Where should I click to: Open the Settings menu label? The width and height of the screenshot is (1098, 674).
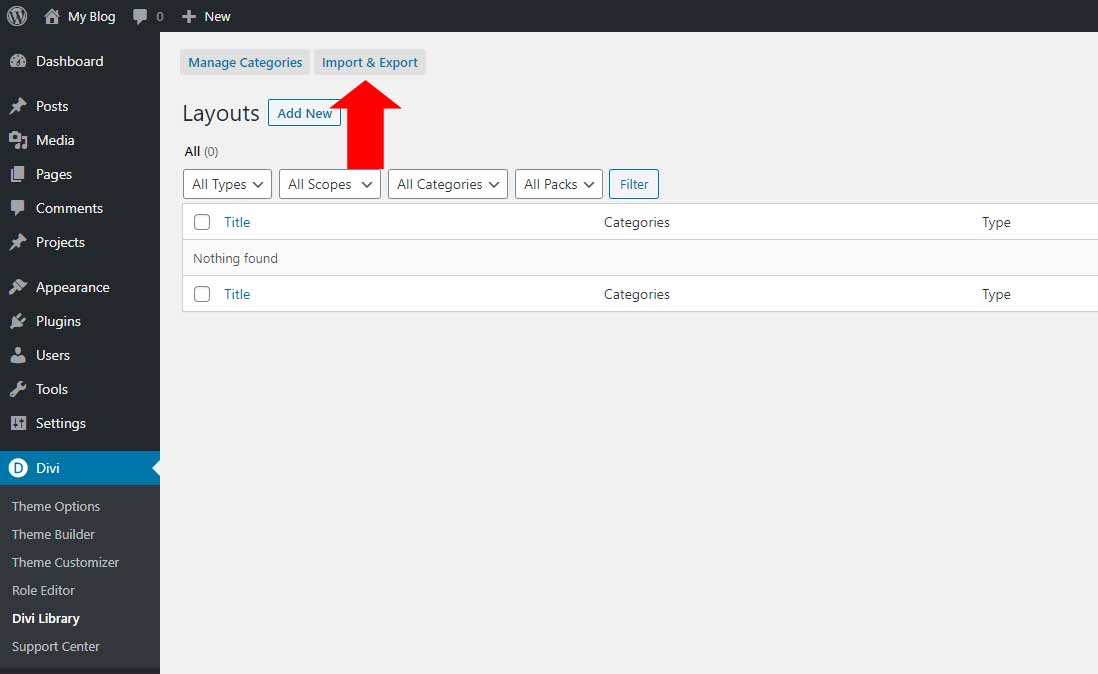click(x=61, y=423)
